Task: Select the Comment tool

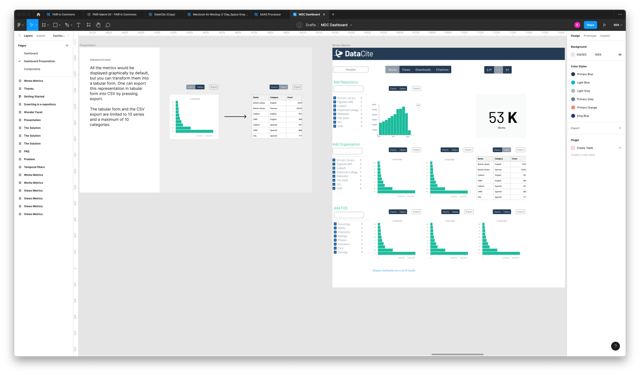Action: (108, 25)
